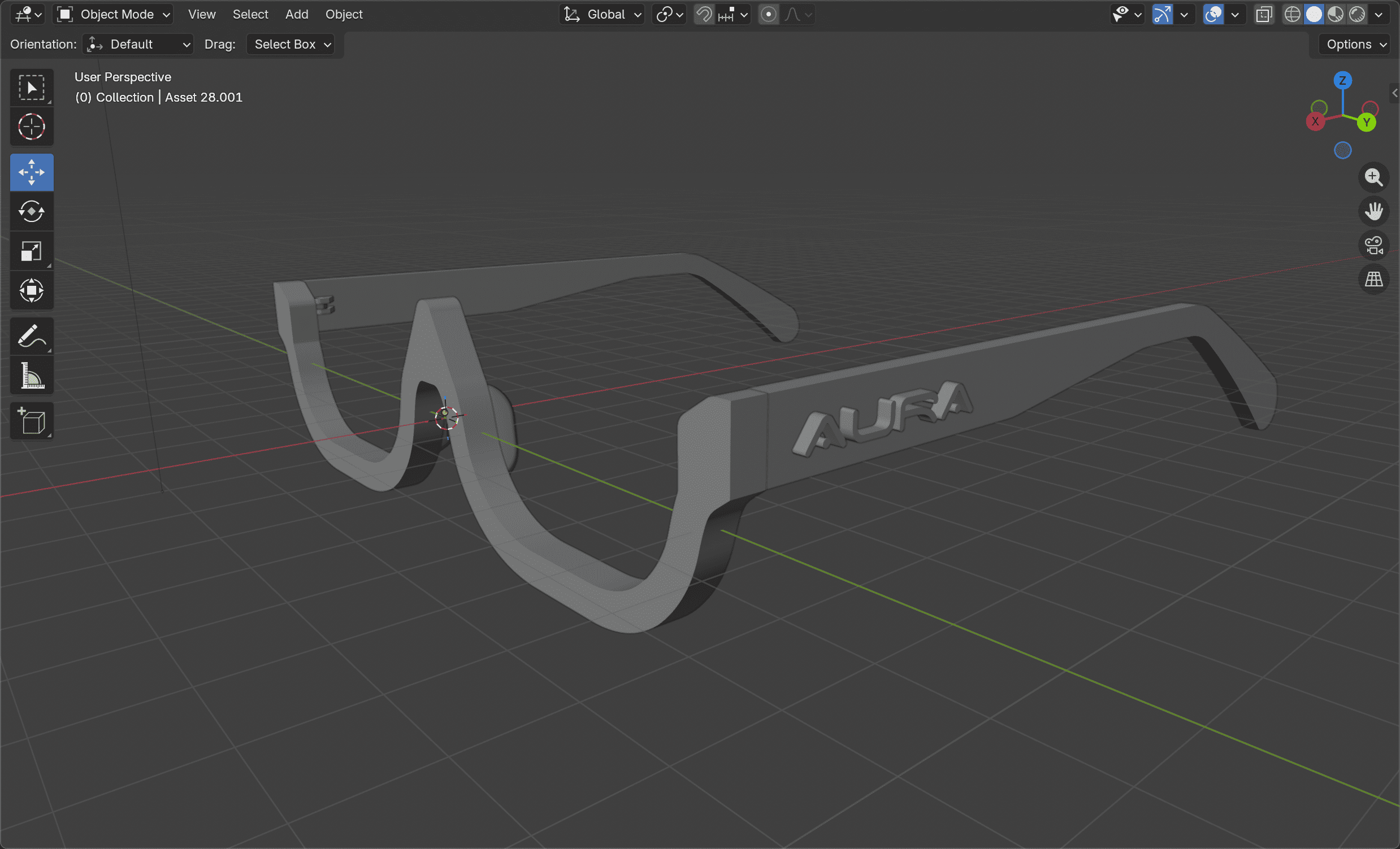Toggle X-ray display mode
The image size is (1400, 849).
(x=1264, y=14)
